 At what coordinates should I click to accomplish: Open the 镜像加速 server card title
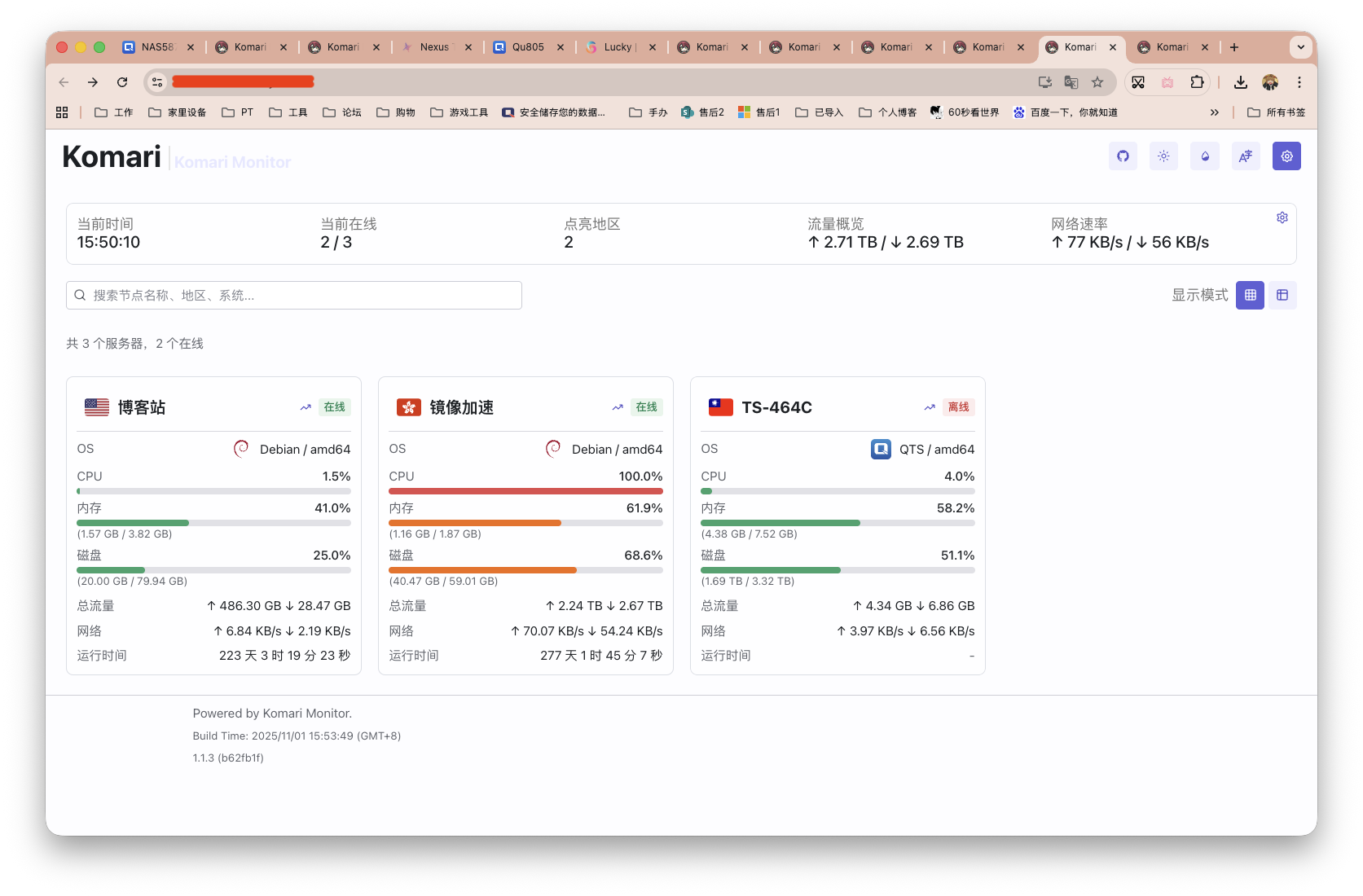coord(461,407)
